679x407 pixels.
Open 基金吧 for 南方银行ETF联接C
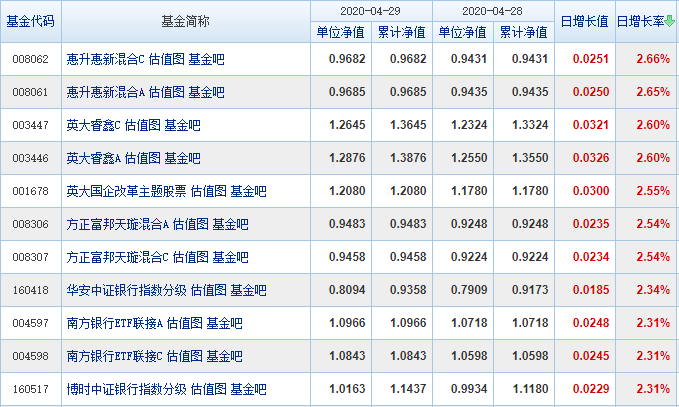[224, 356]
